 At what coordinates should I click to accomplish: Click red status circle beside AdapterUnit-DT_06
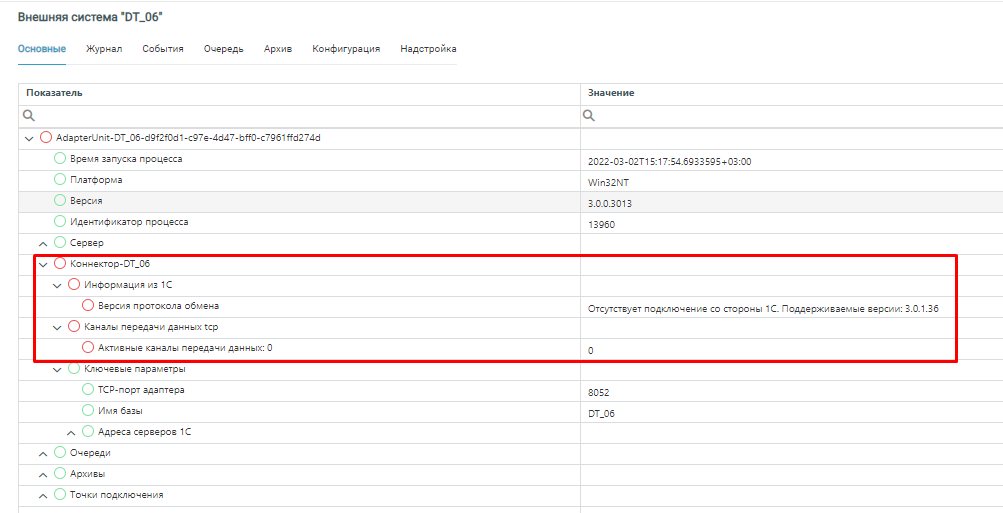point(46,137)
